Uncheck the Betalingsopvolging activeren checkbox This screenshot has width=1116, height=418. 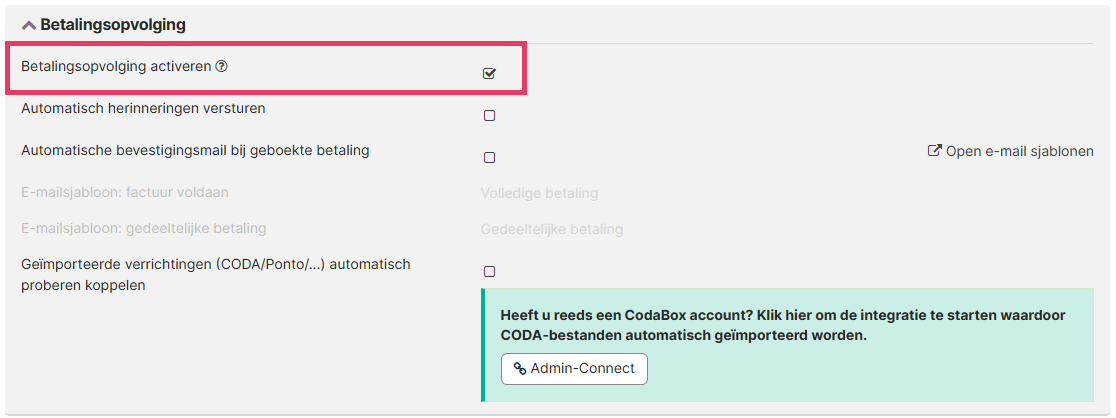pyautogui.click(x=489, y=73)
